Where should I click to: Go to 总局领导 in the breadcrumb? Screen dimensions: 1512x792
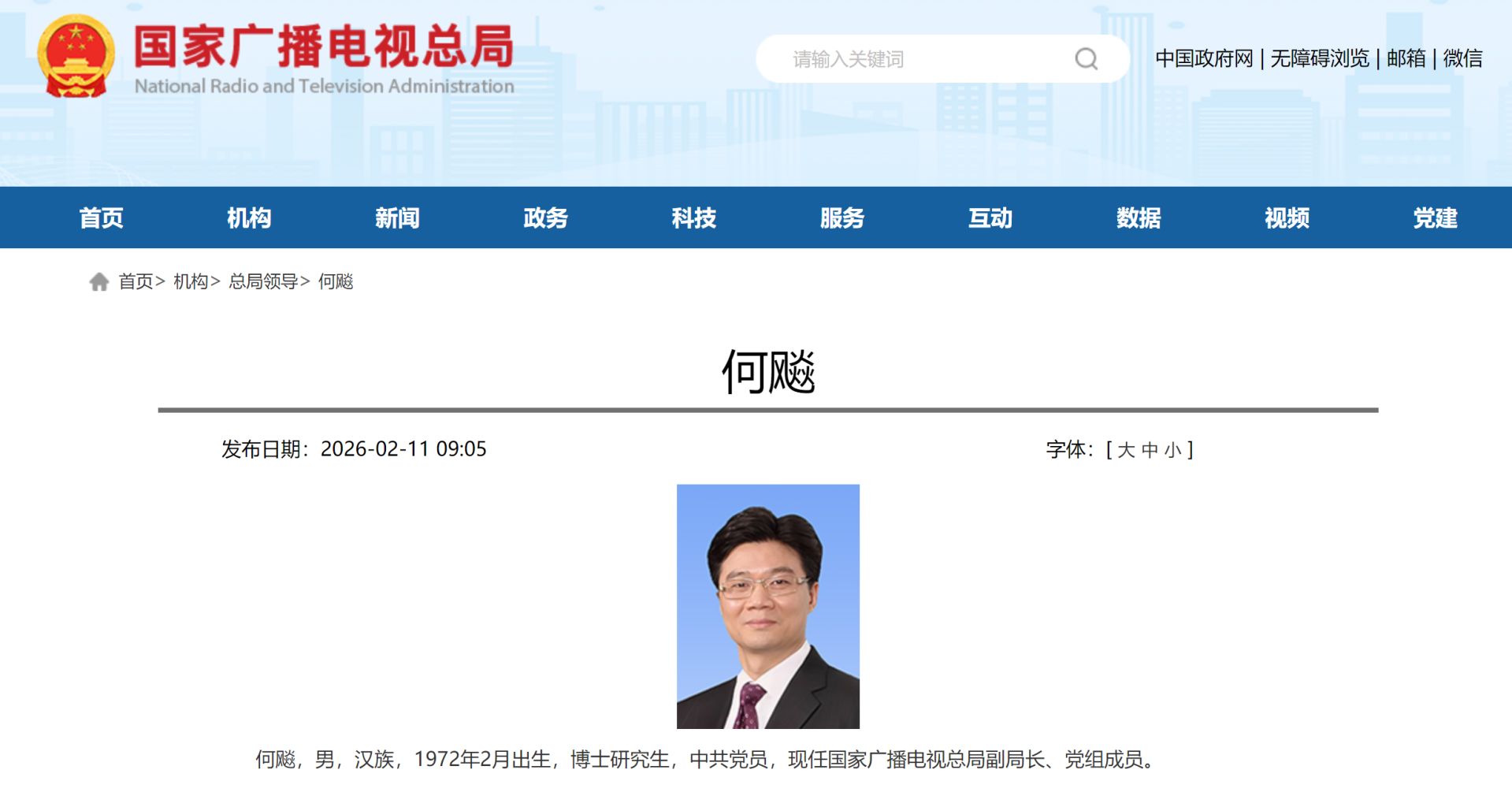[x=263, y=281]
